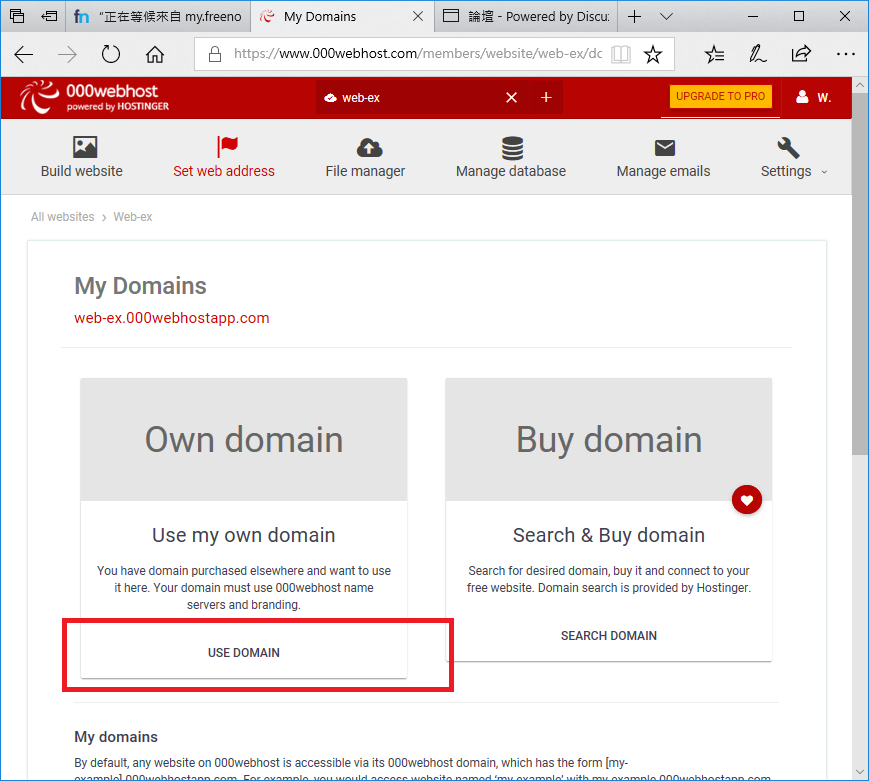Click USE DOMAIN button

(244, 652)
